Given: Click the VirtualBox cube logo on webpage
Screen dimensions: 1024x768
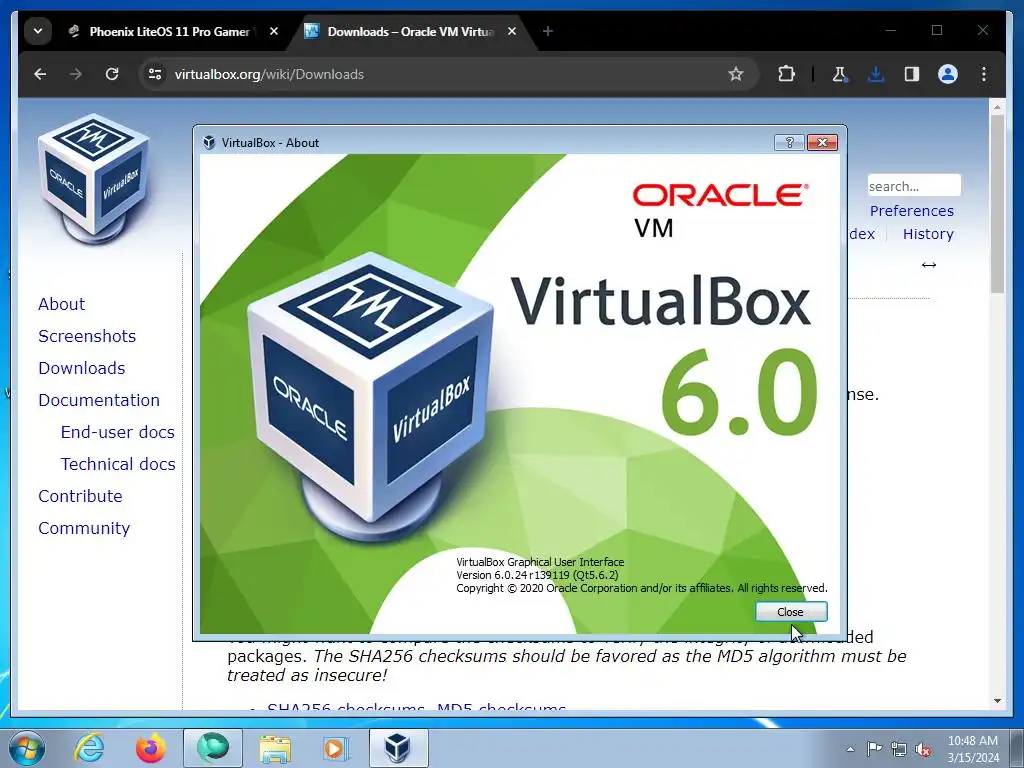Looking at the screenshot, I should pyautogui.click(x=94, y=180).
